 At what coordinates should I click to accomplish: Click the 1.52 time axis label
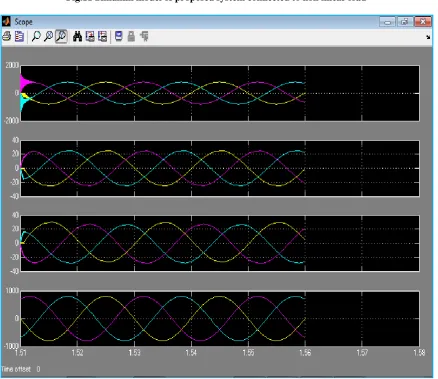[77, 352]
